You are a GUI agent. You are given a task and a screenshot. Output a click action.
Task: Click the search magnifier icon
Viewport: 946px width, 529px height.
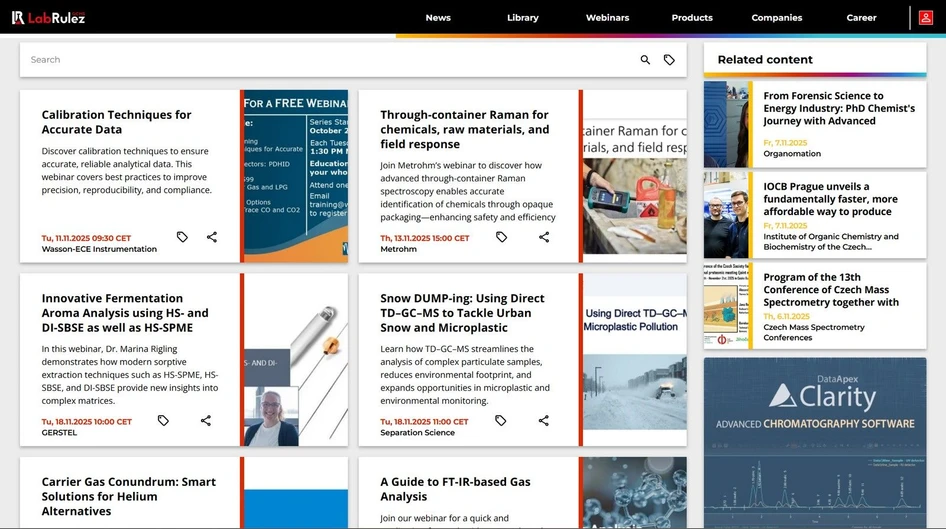pos(645,60)
